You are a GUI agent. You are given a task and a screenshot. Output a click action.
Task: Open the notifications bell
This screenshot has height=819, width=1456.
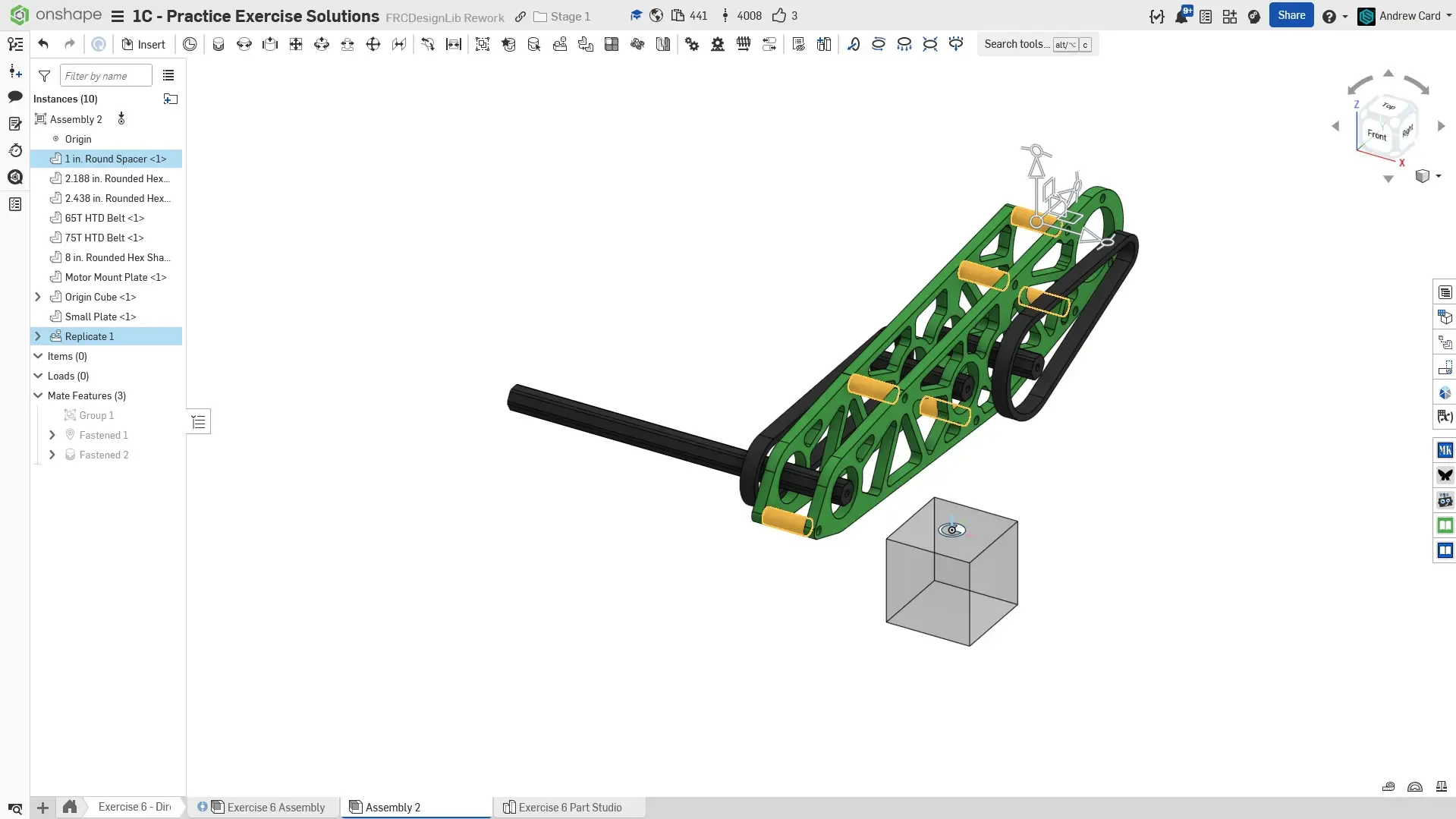coord(1181,16)
